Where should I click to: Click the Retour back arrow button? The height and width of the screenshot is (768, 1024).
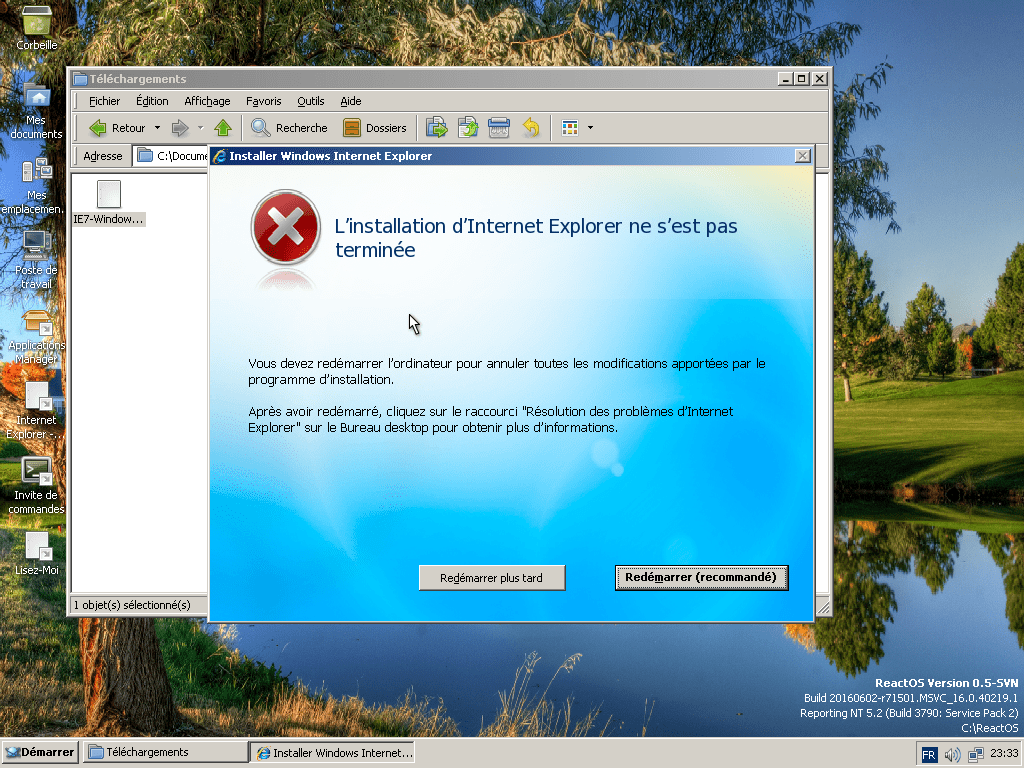pos(117,128)
